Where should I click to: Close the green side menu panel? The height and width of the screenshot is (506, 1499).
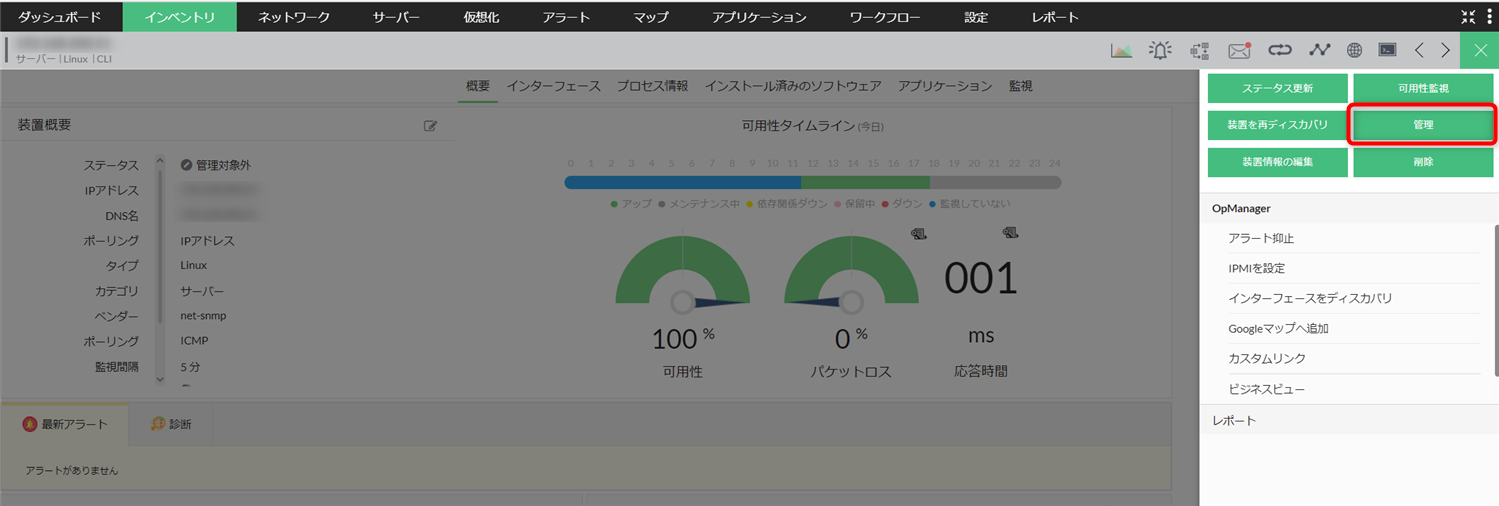click(1480, 50)
